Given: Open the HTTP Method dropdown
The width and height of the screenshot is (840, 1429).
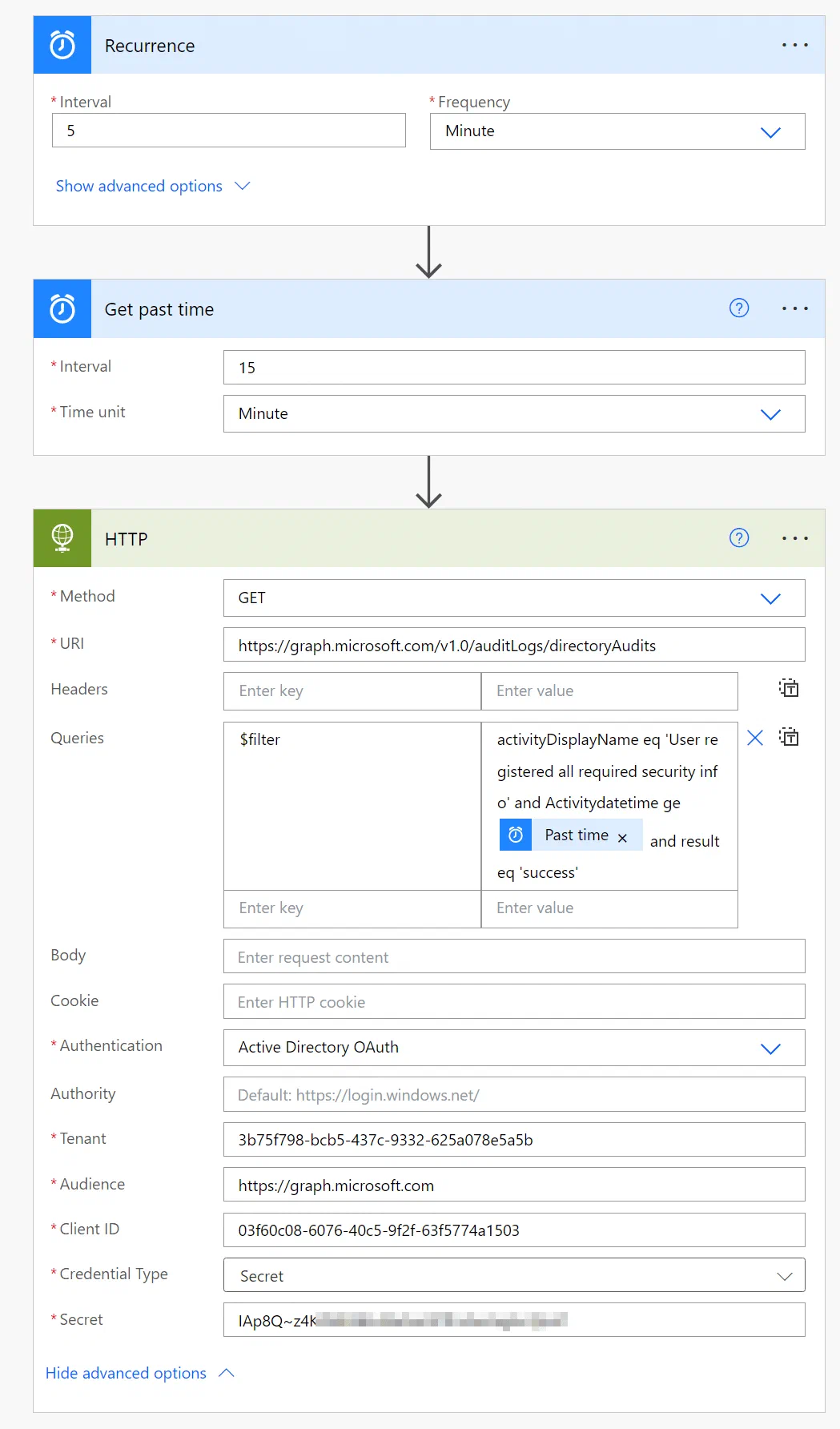Looking at the screenshot, I should [x=514, y=598].
